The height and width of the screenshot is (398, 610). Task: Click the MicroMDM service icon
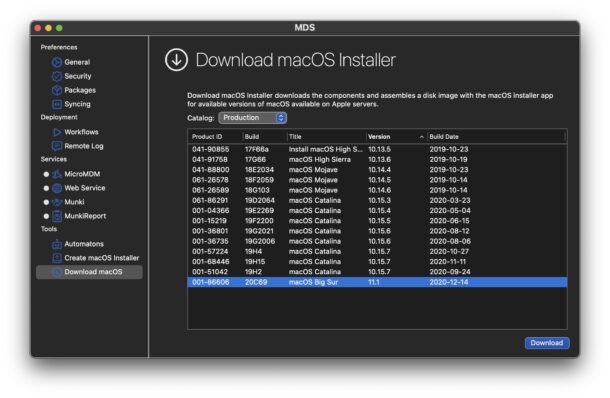57,174
